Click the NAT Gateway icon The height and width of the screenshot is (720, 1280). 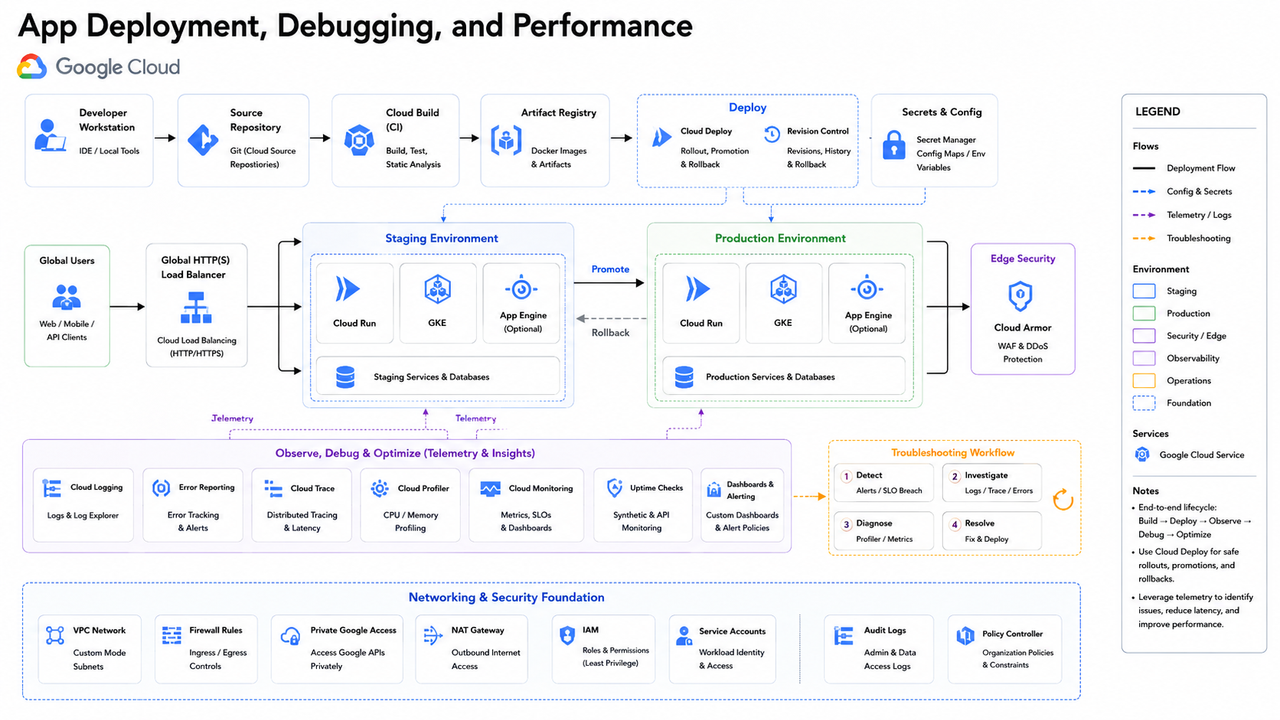[433, 636]
